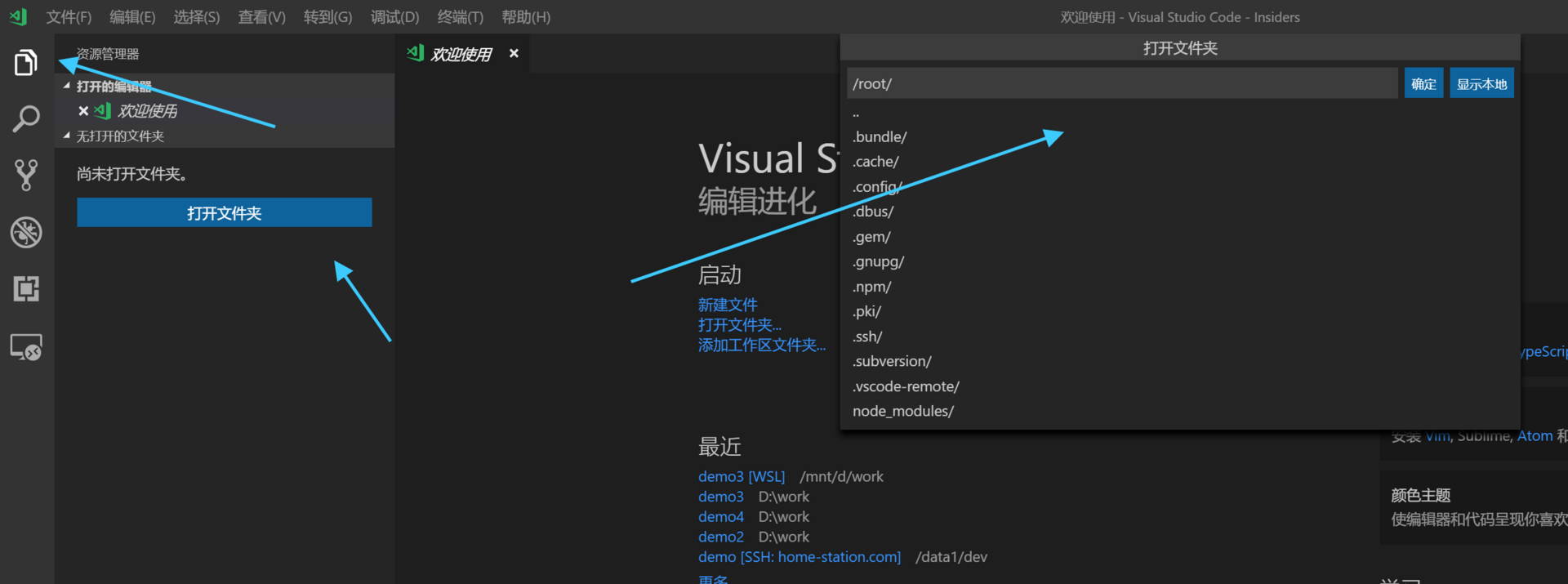
Task: Select the parent directory '..' entry
Action: coord(1180,114)
